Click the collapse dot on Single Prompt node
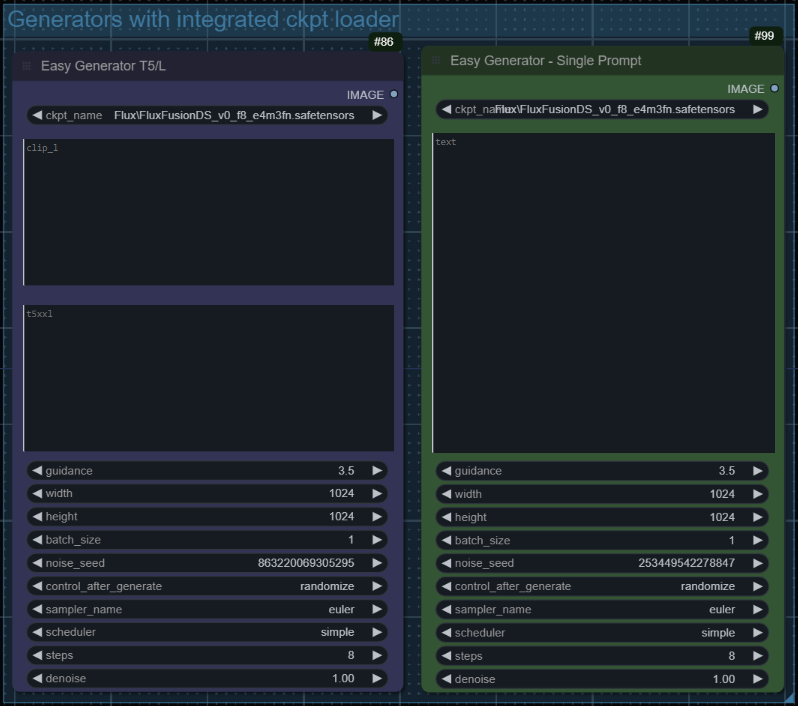This screenshot has width=798, height=706. point(436,61)
